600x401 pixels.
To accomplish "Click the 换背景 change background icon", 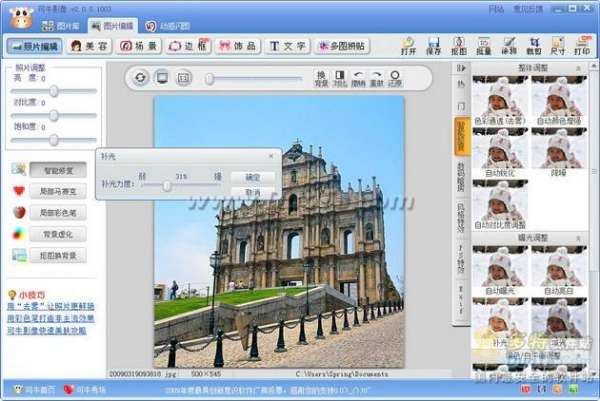I will pyautogui.click(x=321, y=79).
